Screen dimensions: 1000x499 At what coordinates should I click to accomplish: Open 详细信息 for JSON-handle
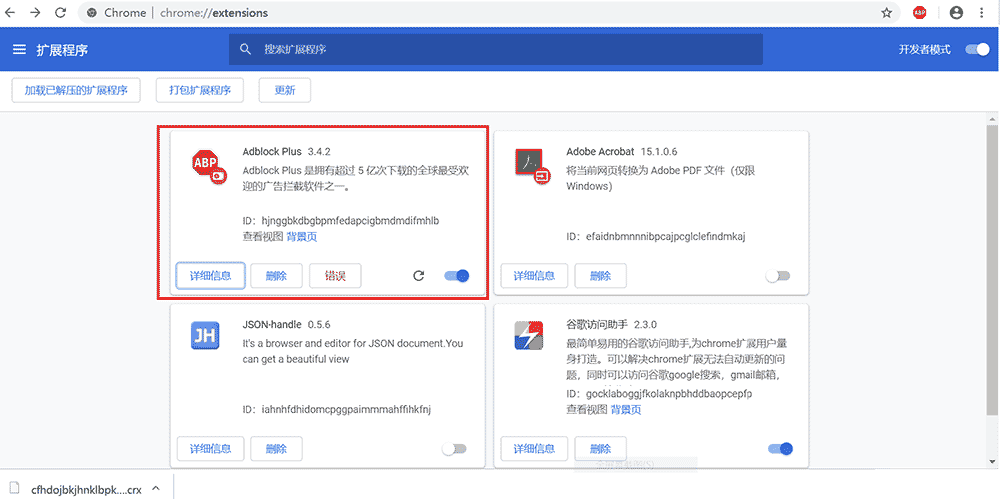pos(210,449)
